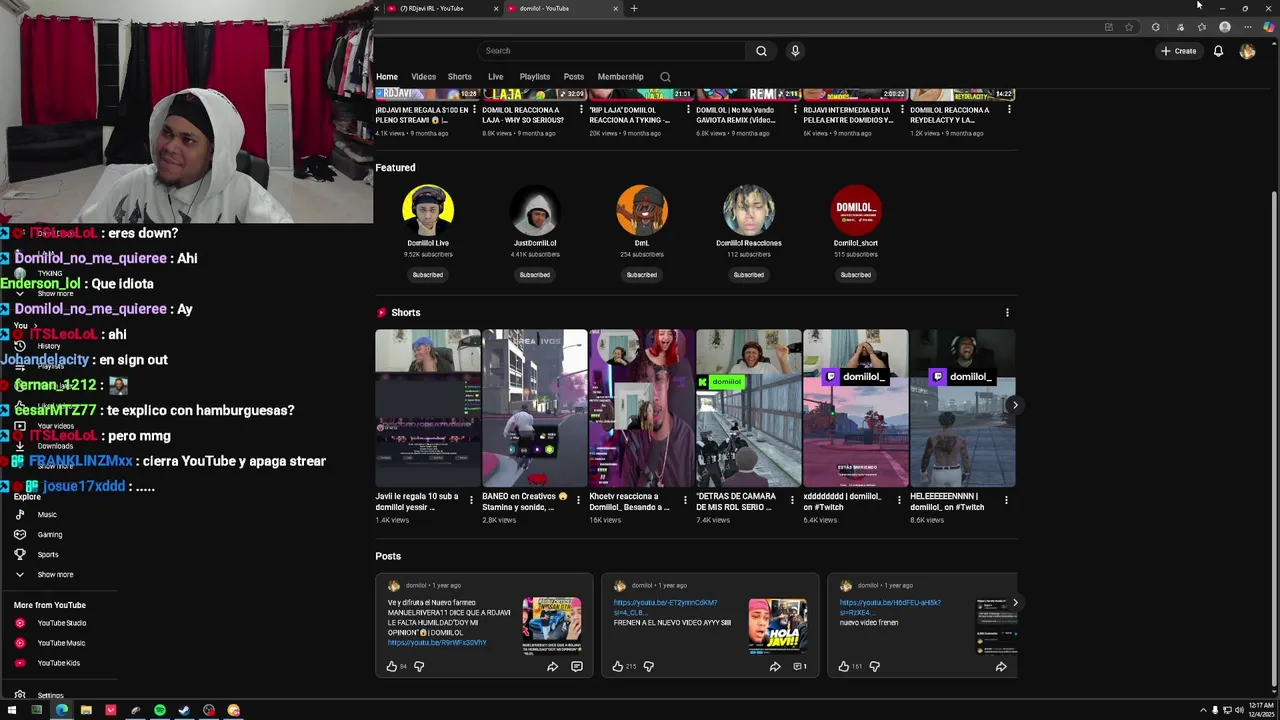The image size is (1280, 720).
Task: Toggle Subscribed on Domilol Live channel
Action: point(428,275)
